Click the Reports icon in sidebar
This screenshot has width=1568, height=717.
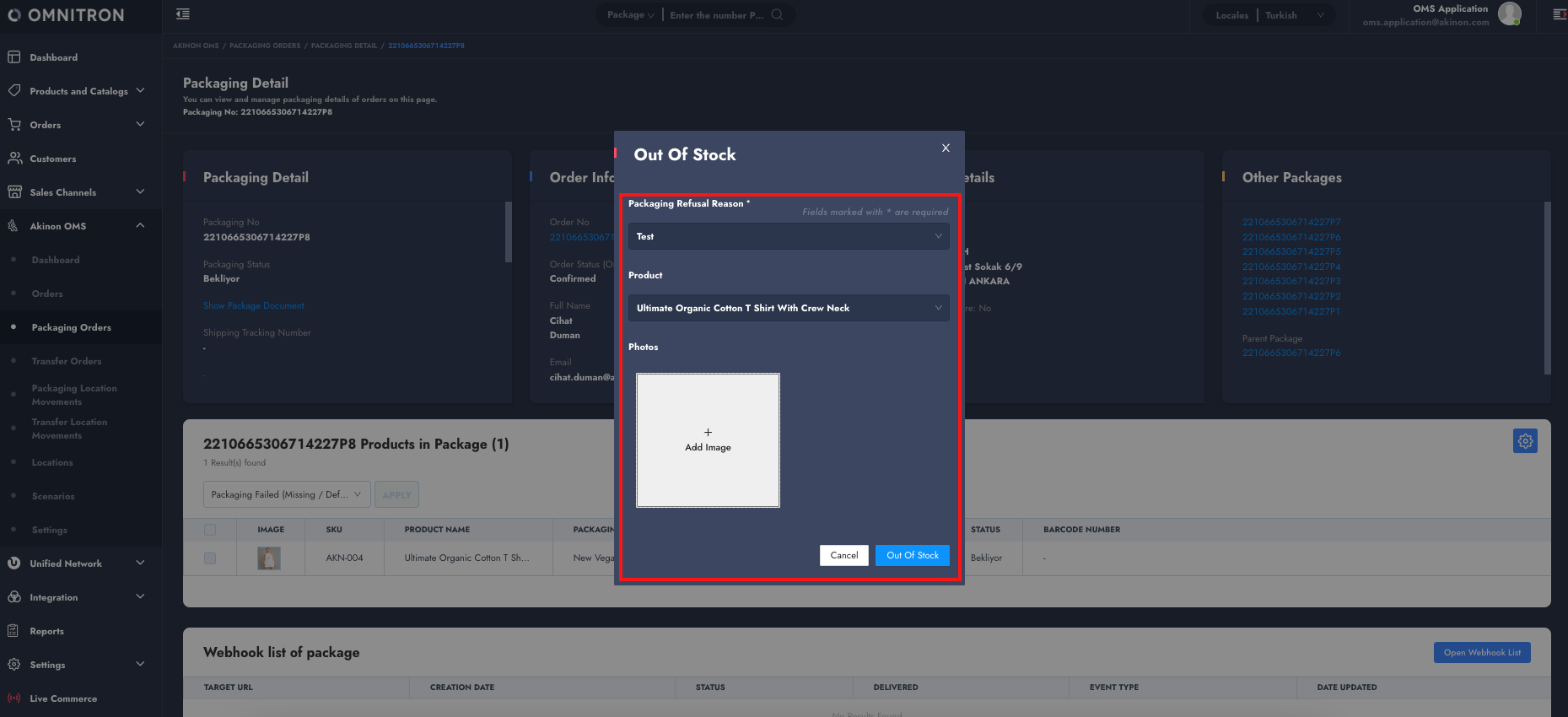(x=13, y=631)
